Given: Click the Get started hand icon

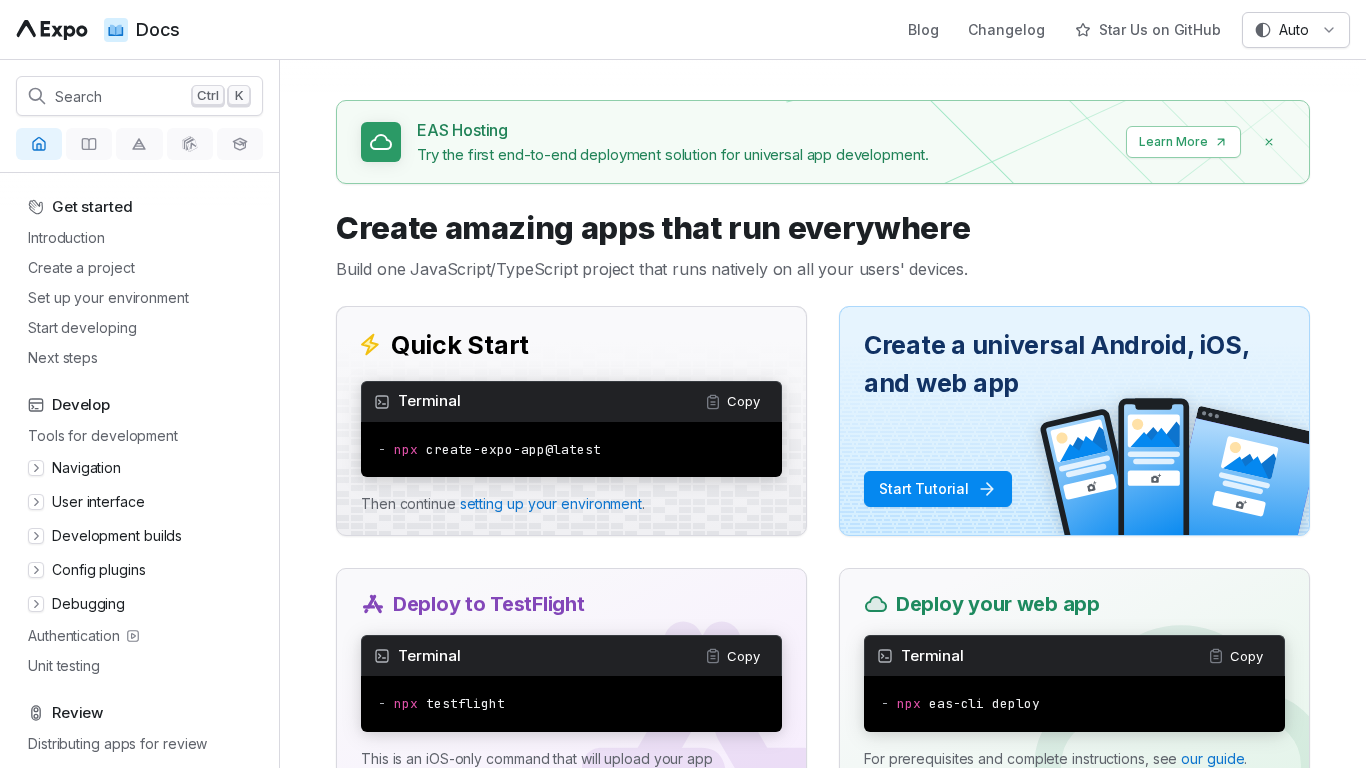Looking at the screenshot, I should pos(36,207).
